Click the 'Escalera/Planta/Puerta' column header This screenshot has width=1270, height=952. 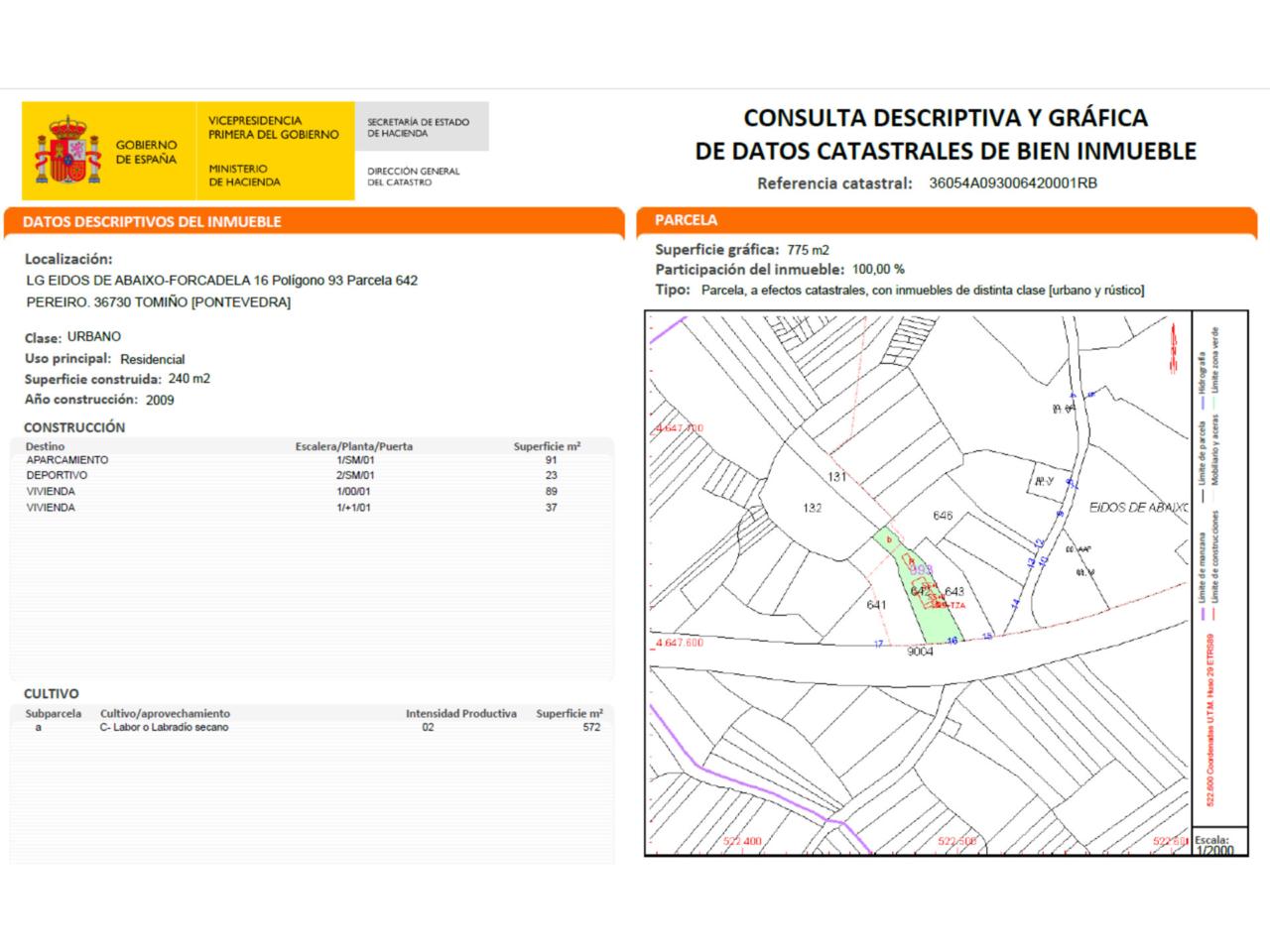(x=354, y=446)
